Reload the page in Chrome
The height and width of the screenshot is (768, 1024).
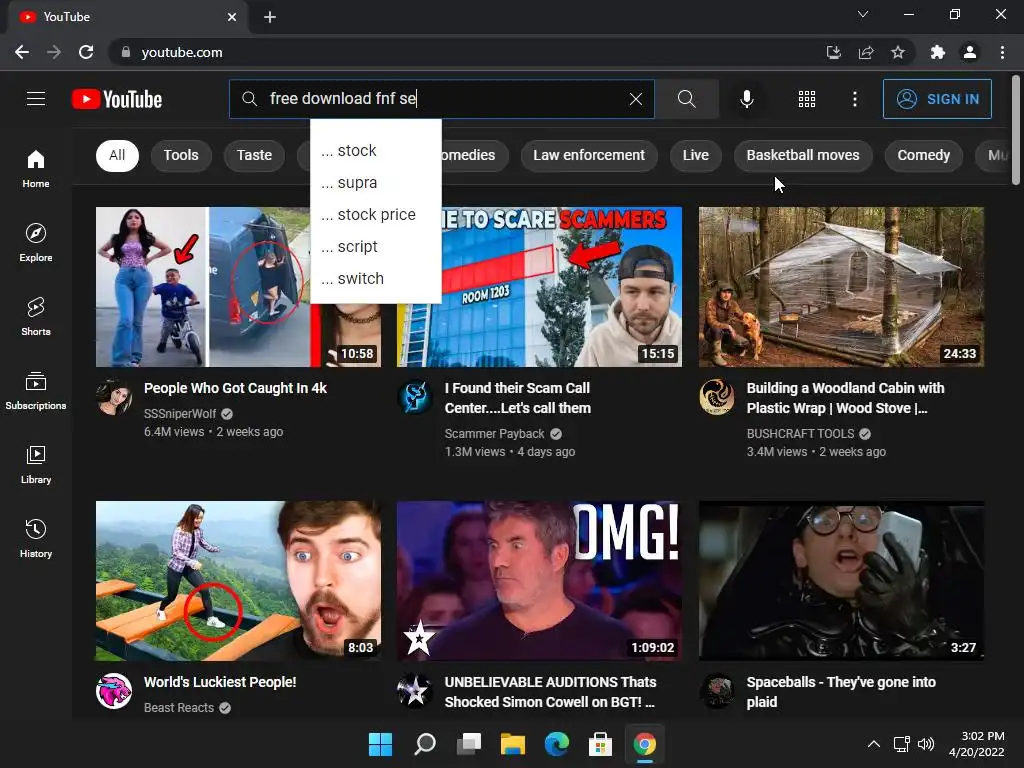[x=86, y=52]
